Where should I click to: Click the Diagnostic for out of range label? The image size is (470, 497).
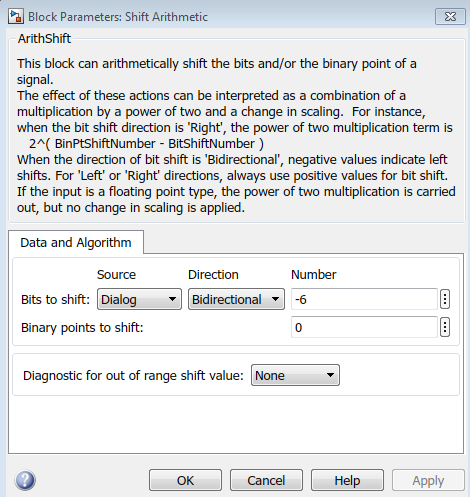[x=133, y=376]
